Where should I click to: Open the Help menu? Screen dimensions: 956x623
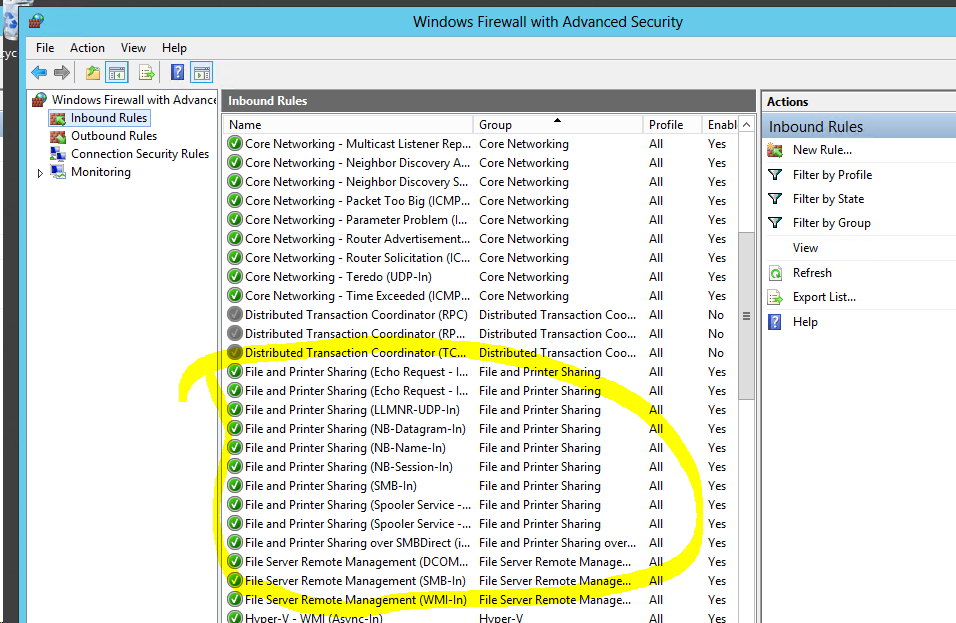pyautogui.click(x=174, y=48)
